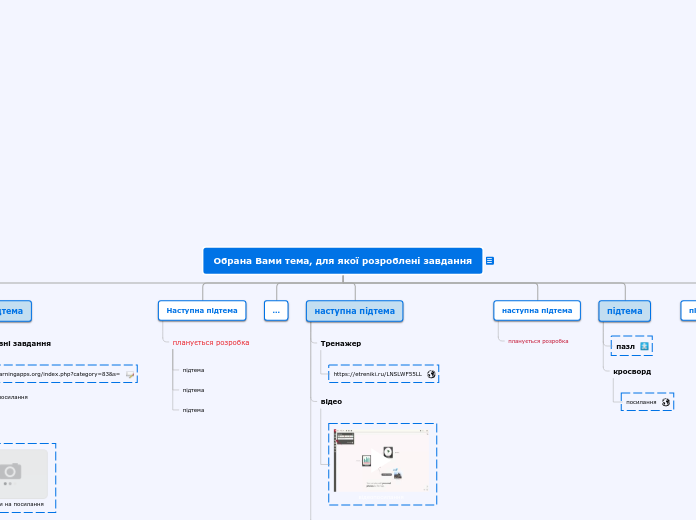This screenshot has width=696, height=520.
Task: Select the blue-filled 'наступна підтема' node
Action: [355, 311]
